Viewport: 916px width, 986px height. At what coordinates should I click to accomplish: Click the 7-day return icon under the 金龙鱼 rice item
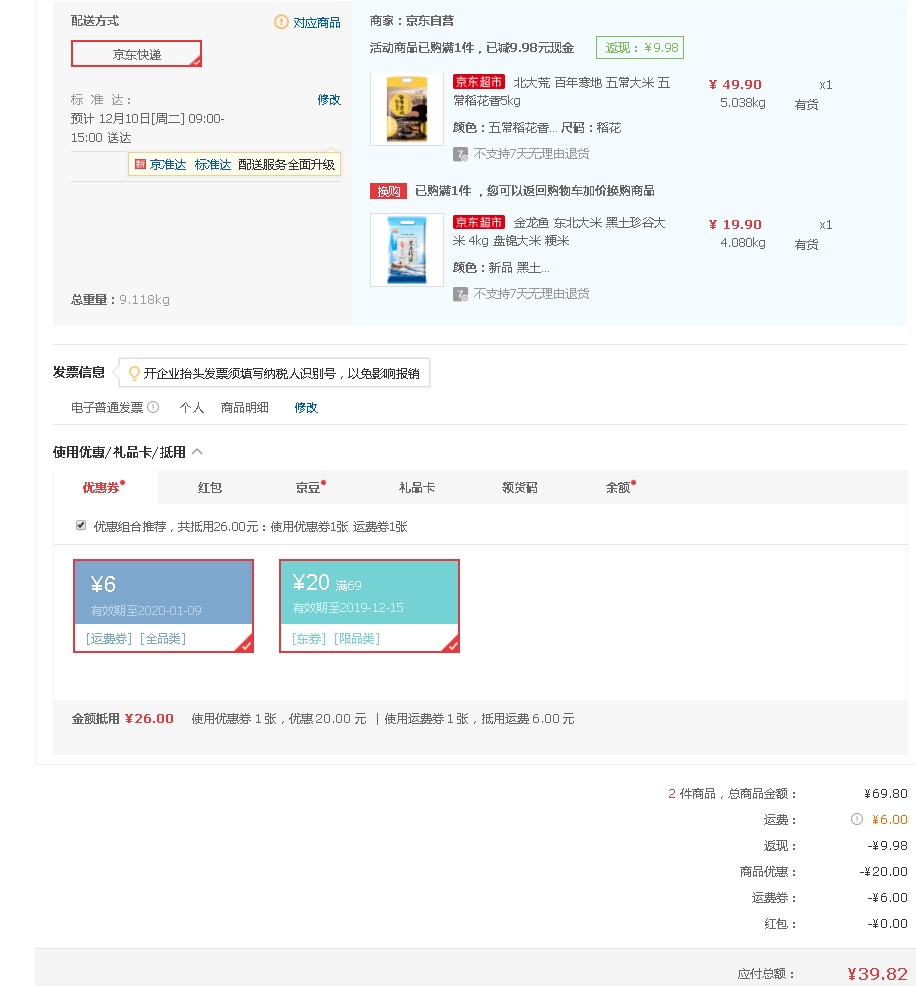point(460,294)
